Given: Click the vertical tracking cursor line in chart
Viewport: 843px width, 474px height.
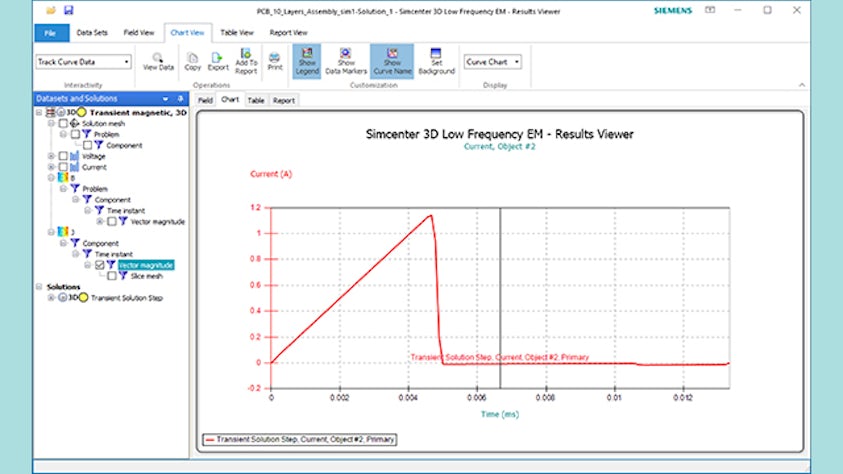Looking at the screenshot, I should tap(500, 298).
